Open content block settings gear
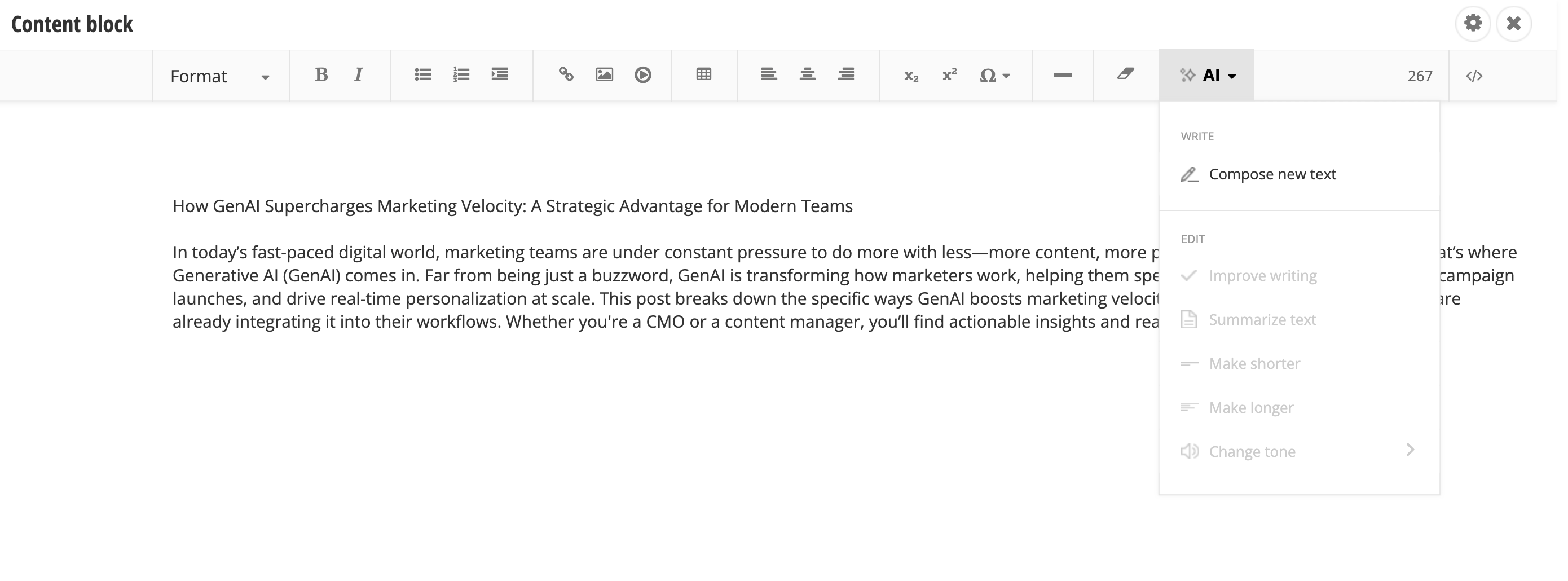 [x=1473, y=24]
